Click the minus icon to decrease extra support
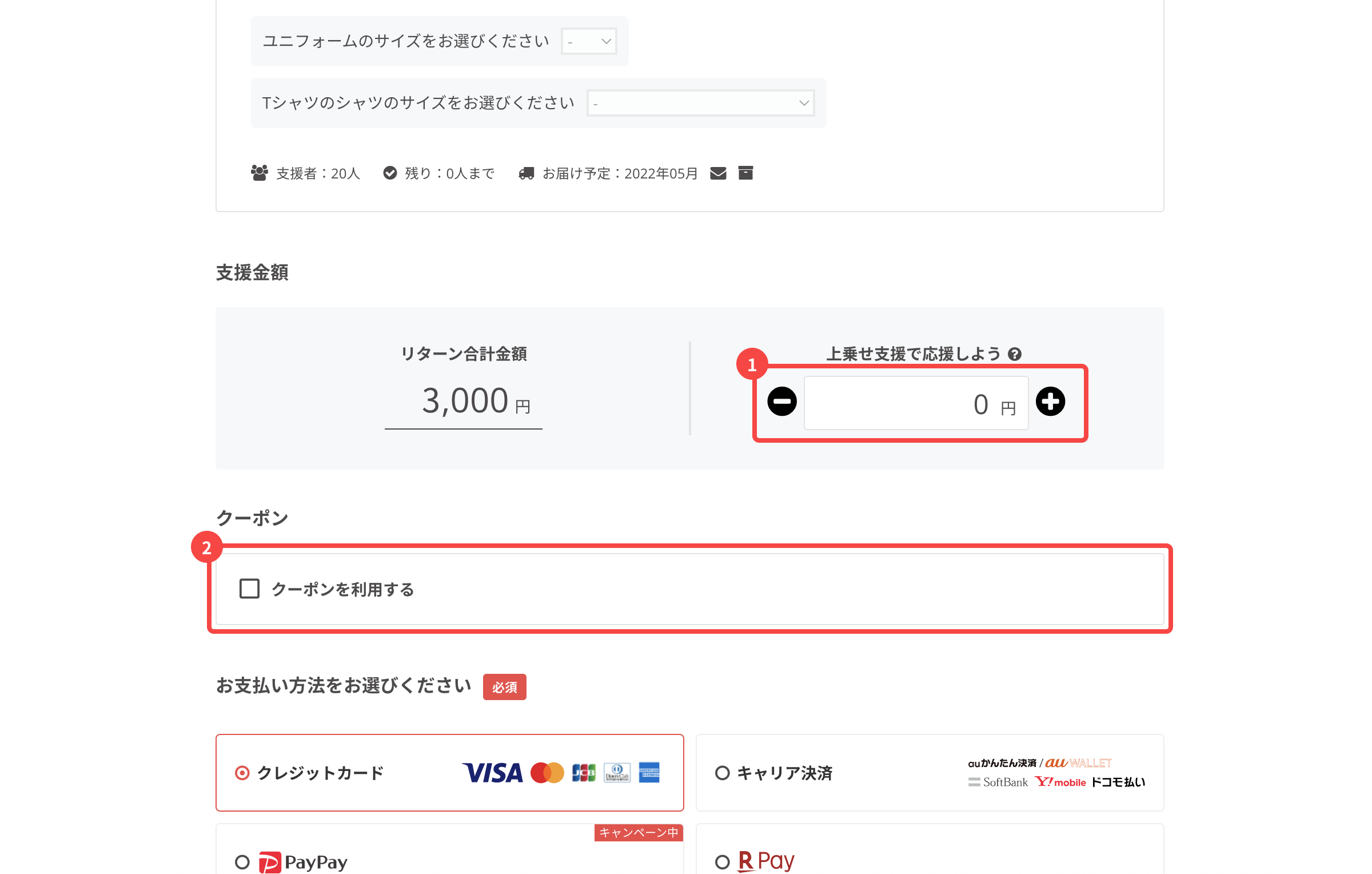The image size is (1372, 874). pyautogui.click(x=781, y=402)
